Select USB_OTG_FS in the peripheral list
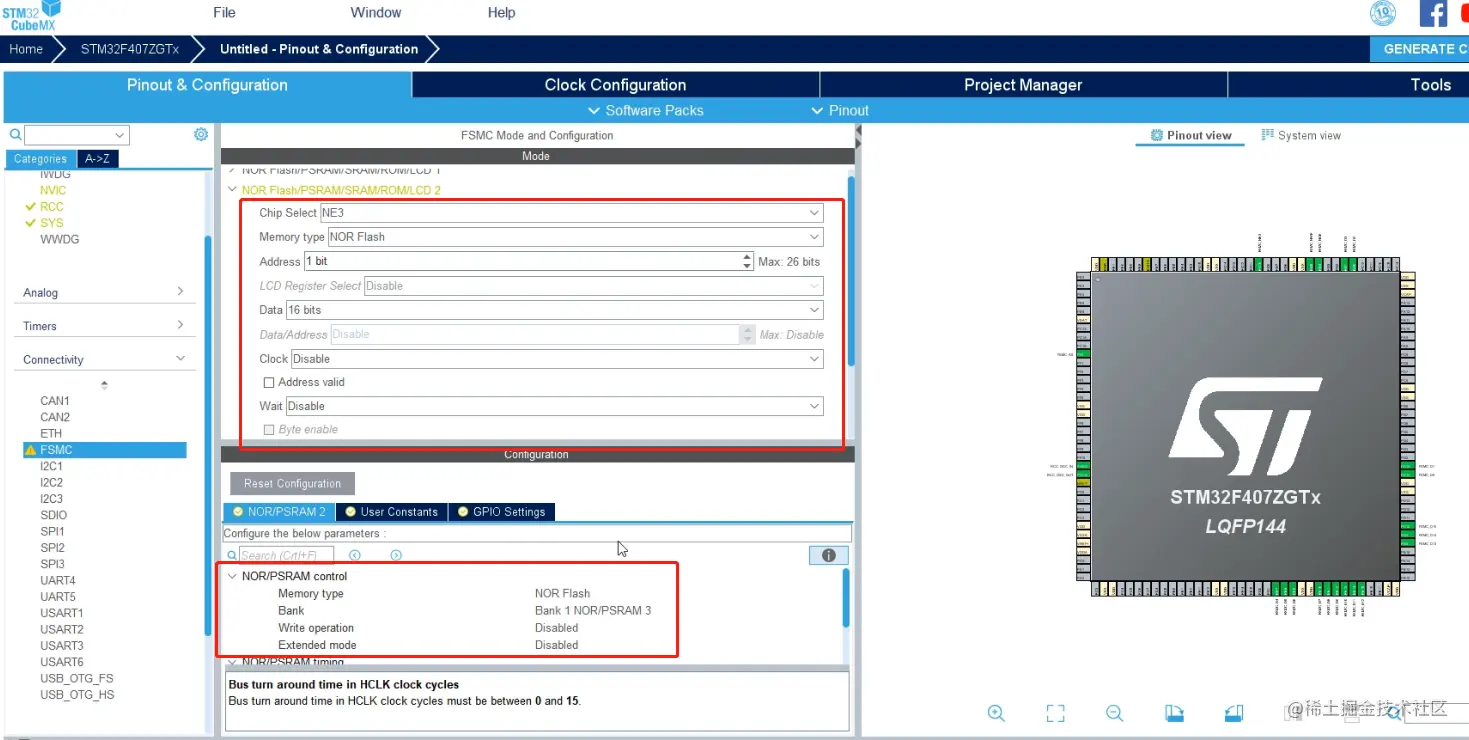1469x740 pixels. tap(77, 678)
